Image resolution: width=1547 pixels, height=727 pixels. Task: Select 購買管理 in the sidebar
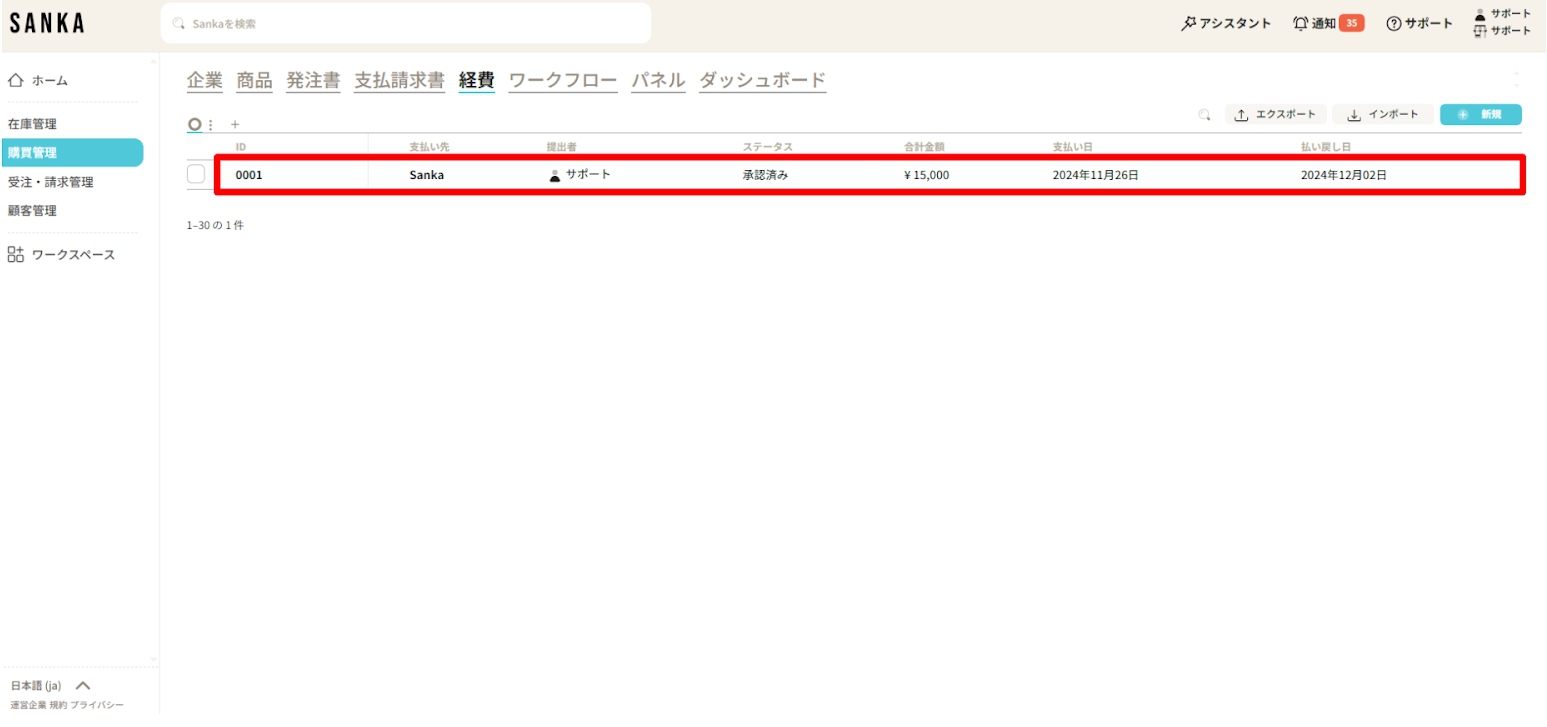(72, 153)
